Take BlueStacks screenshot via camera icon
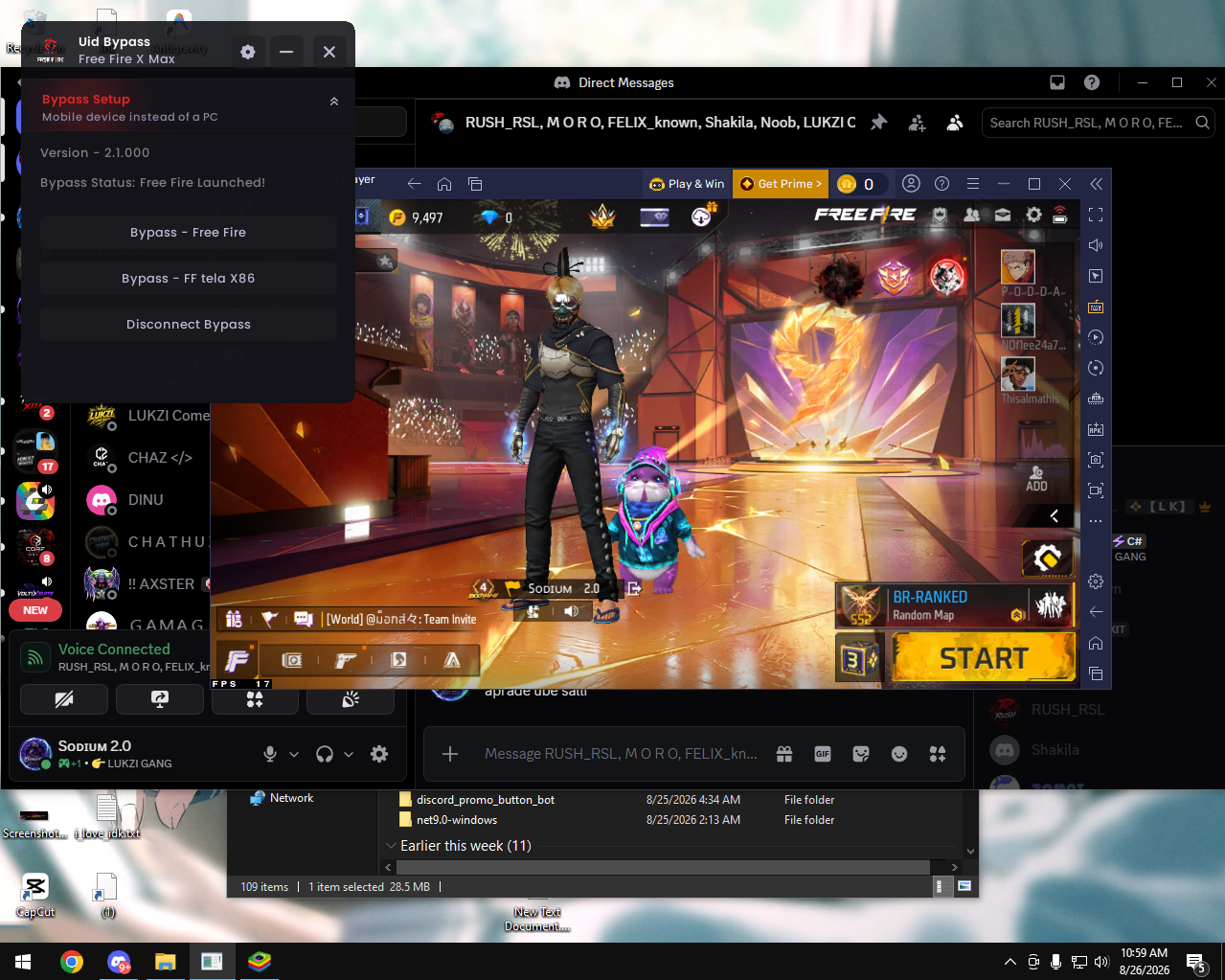 [x=1096, y=460]
